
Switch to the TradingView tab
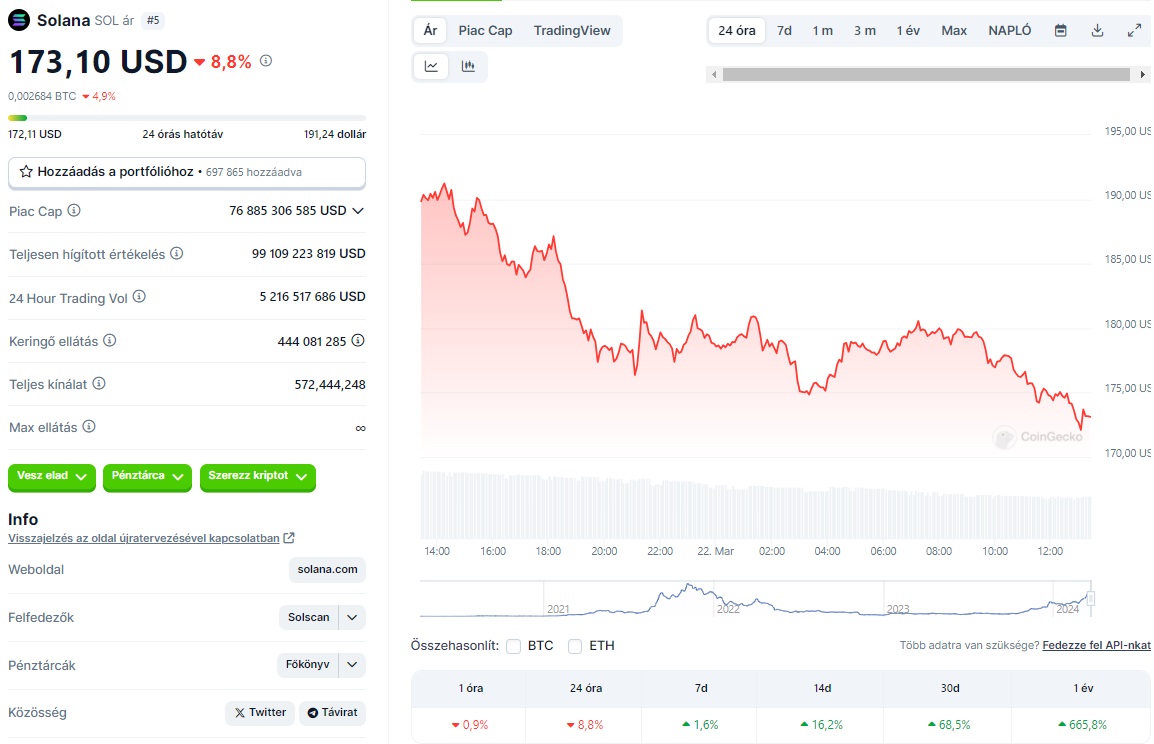pyautogui.click(x=572, y=31)
